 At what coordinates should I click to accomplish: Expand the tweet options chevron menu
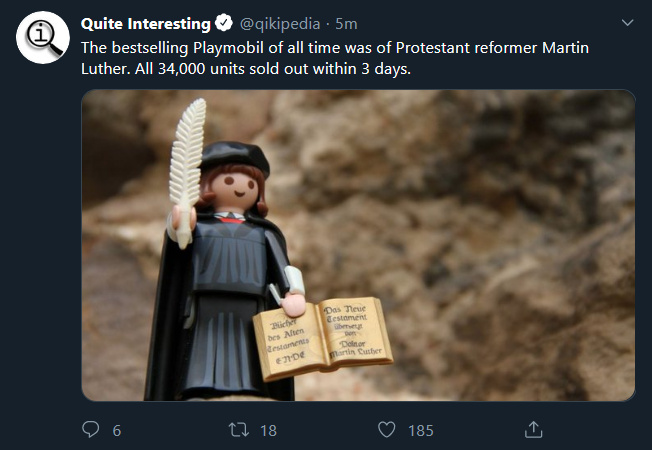point(627,22)
